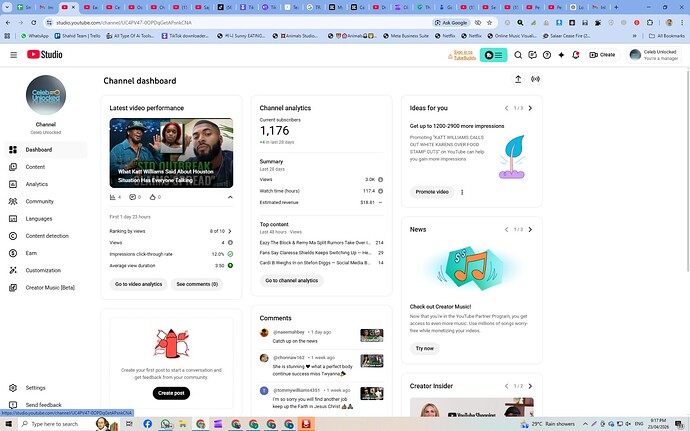The image size is (690, 431).
Task: Open Customization in the sidebar
Action: (x=46, y=270)
